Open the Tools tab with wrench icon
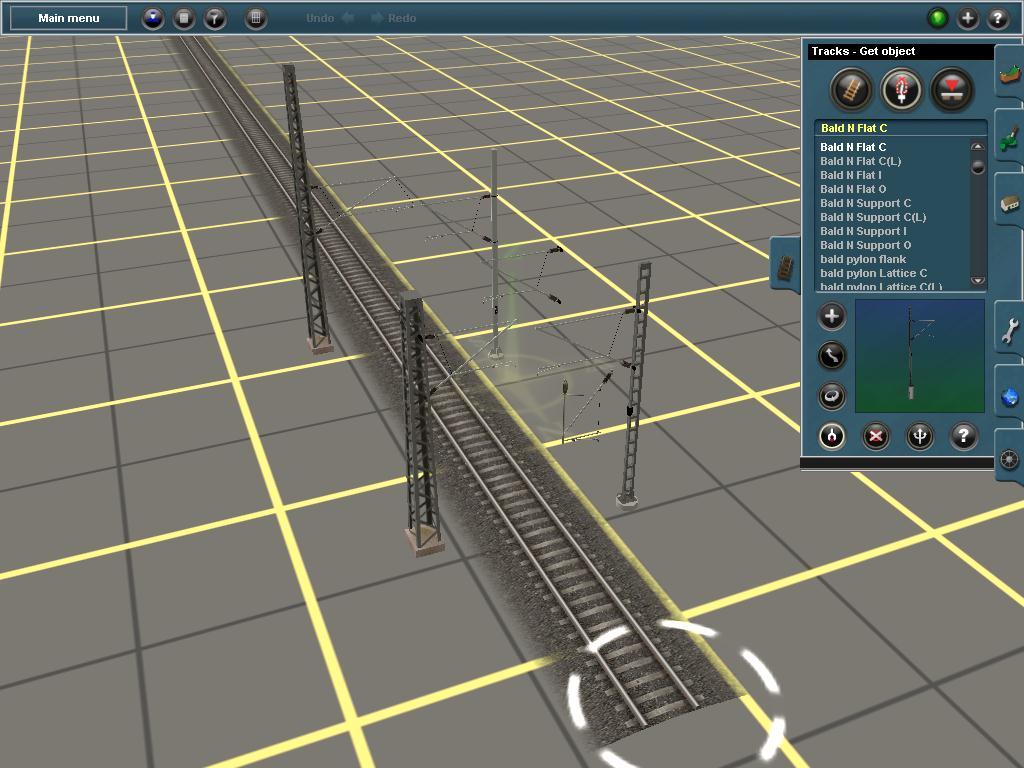This screenshot has width=1024, height=768. [x=1009, y=330]
